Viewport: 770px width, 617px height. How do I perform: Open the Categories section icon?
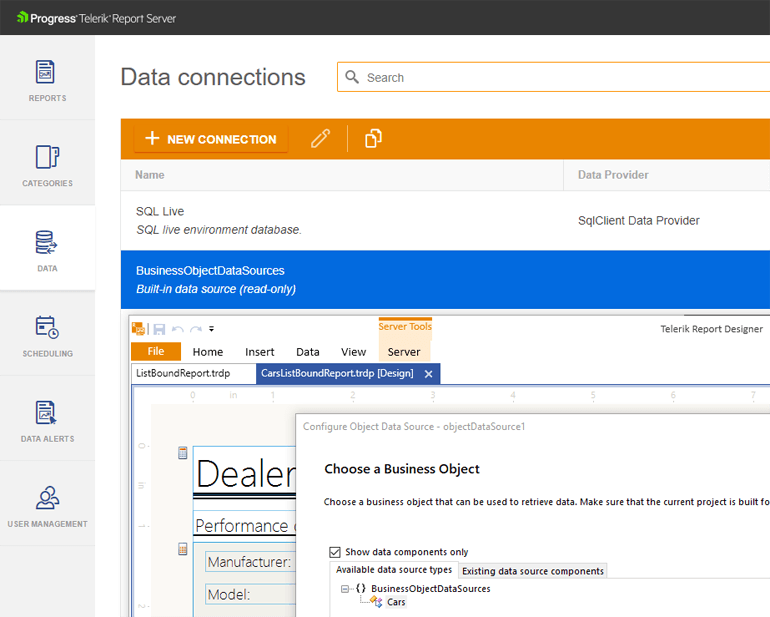[47, 157]
